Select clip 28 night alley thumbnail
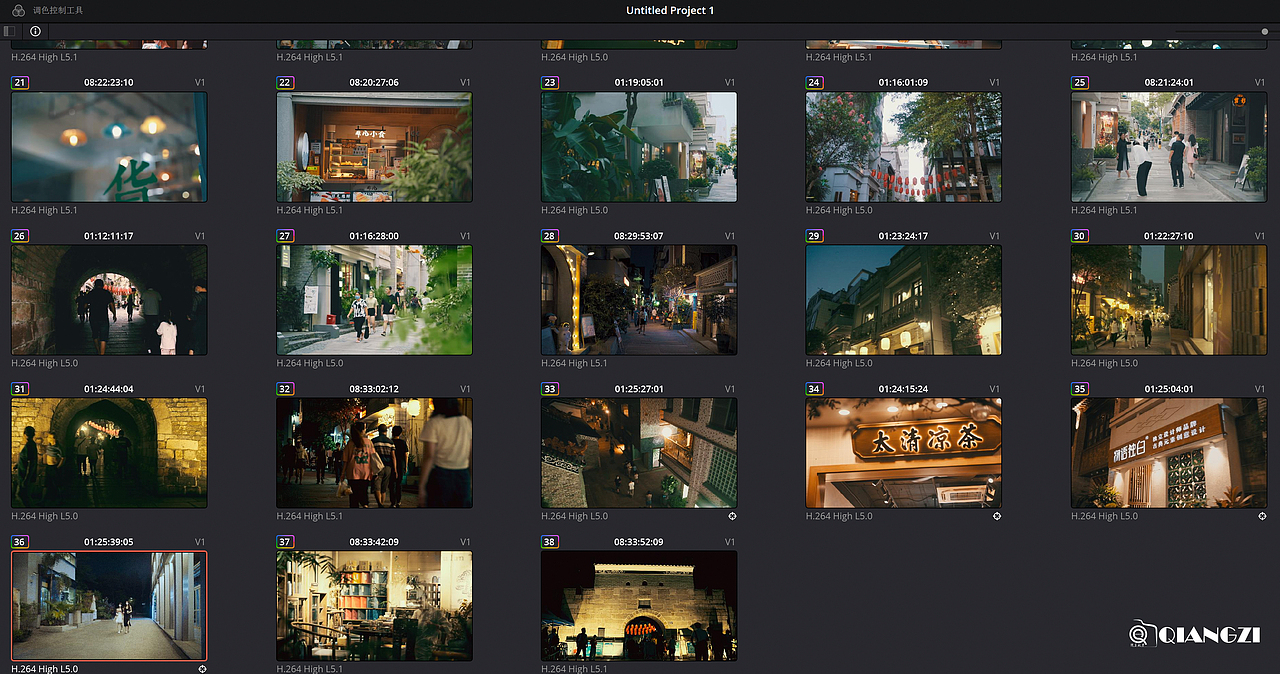The width and height of the screenshot is (1280, 674). (x=639, y=300)
